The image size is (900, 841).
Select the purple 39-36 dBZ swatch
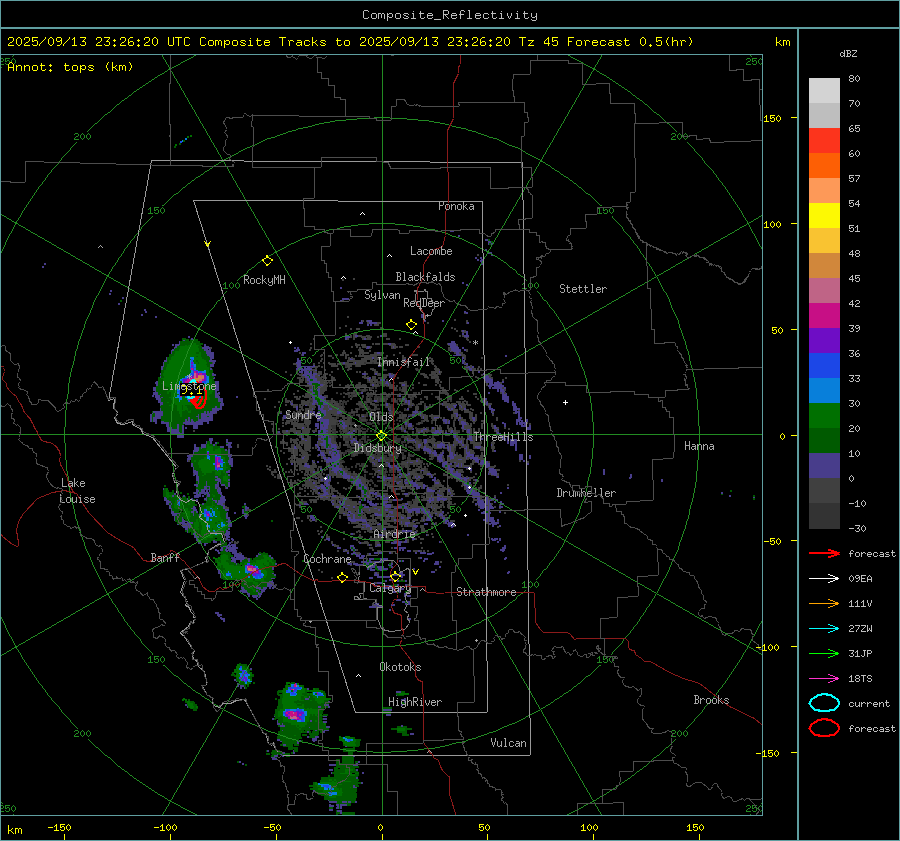tap(824, 340)
